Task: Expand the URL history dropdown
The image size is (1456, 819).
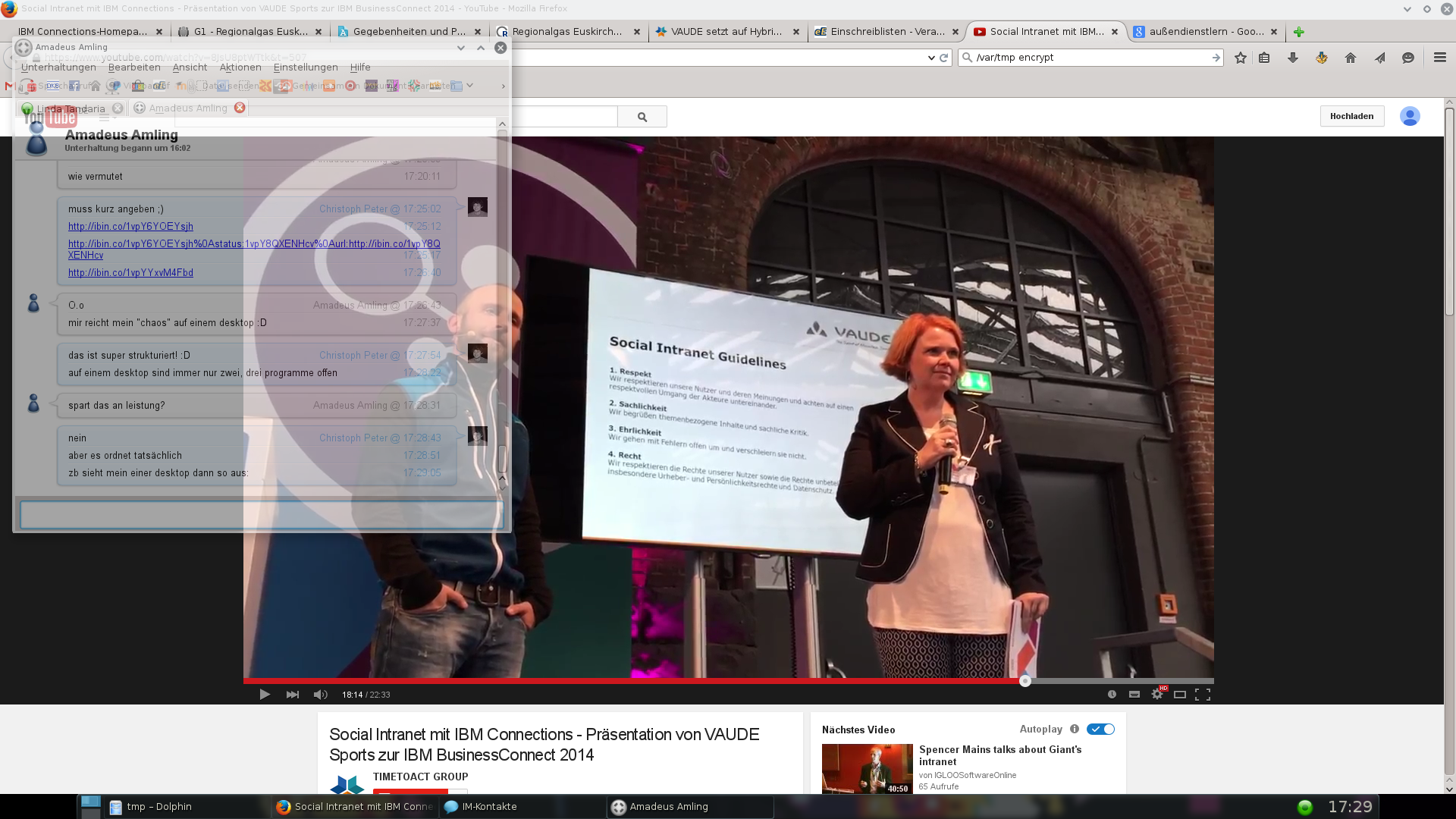Action: (931, 58)
